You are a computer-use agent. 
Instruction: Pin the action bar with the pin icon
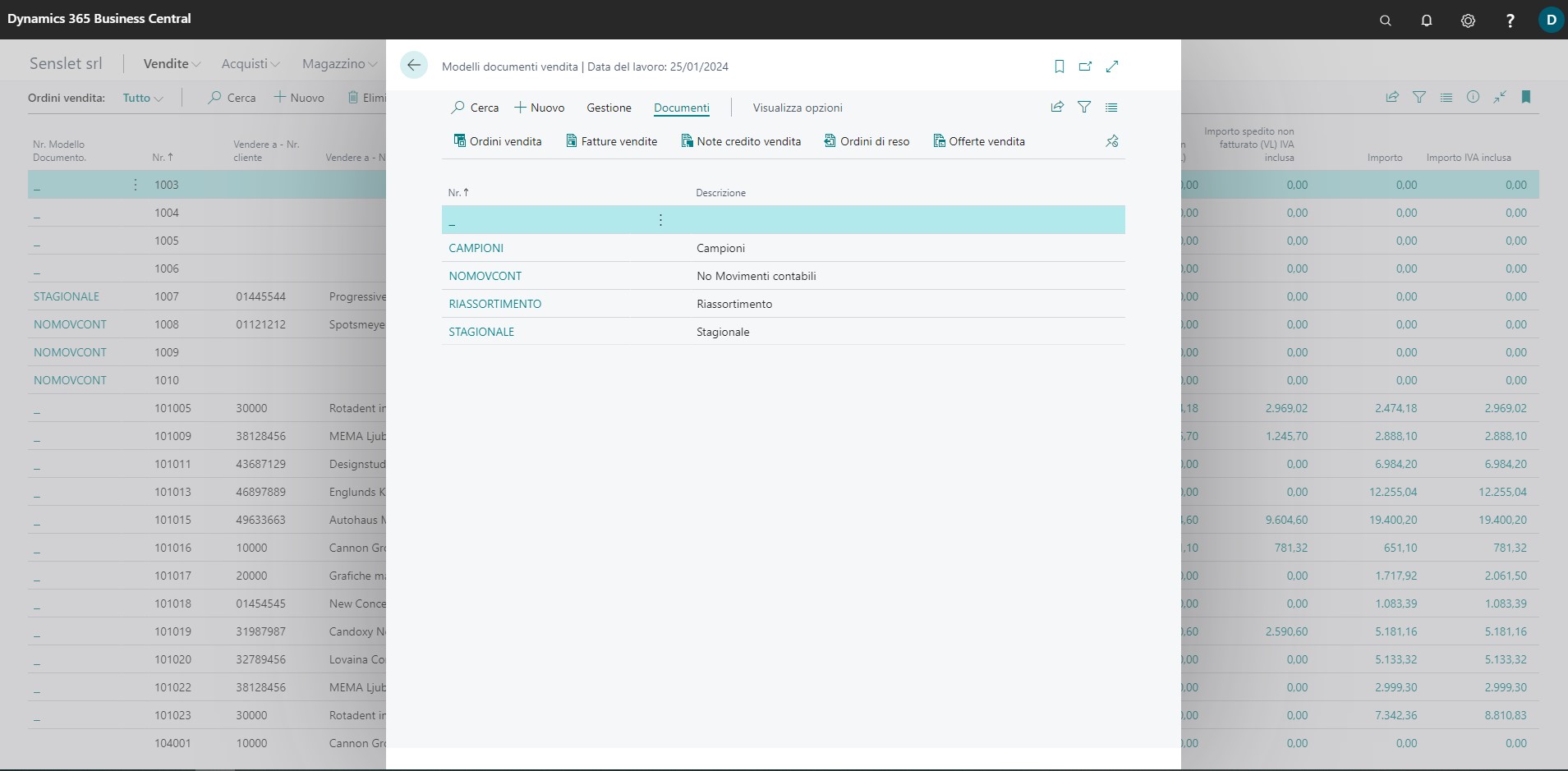click(1111, 141)
